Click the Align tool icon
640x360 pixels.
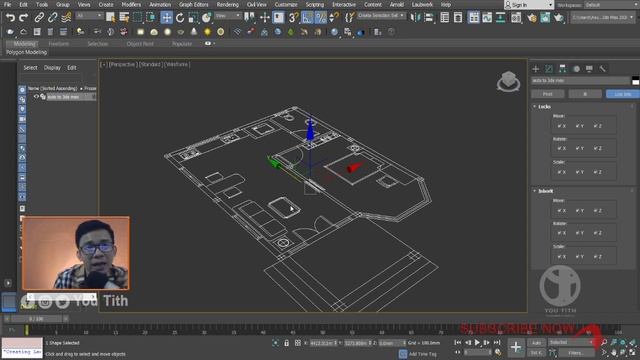click(429, 18)
